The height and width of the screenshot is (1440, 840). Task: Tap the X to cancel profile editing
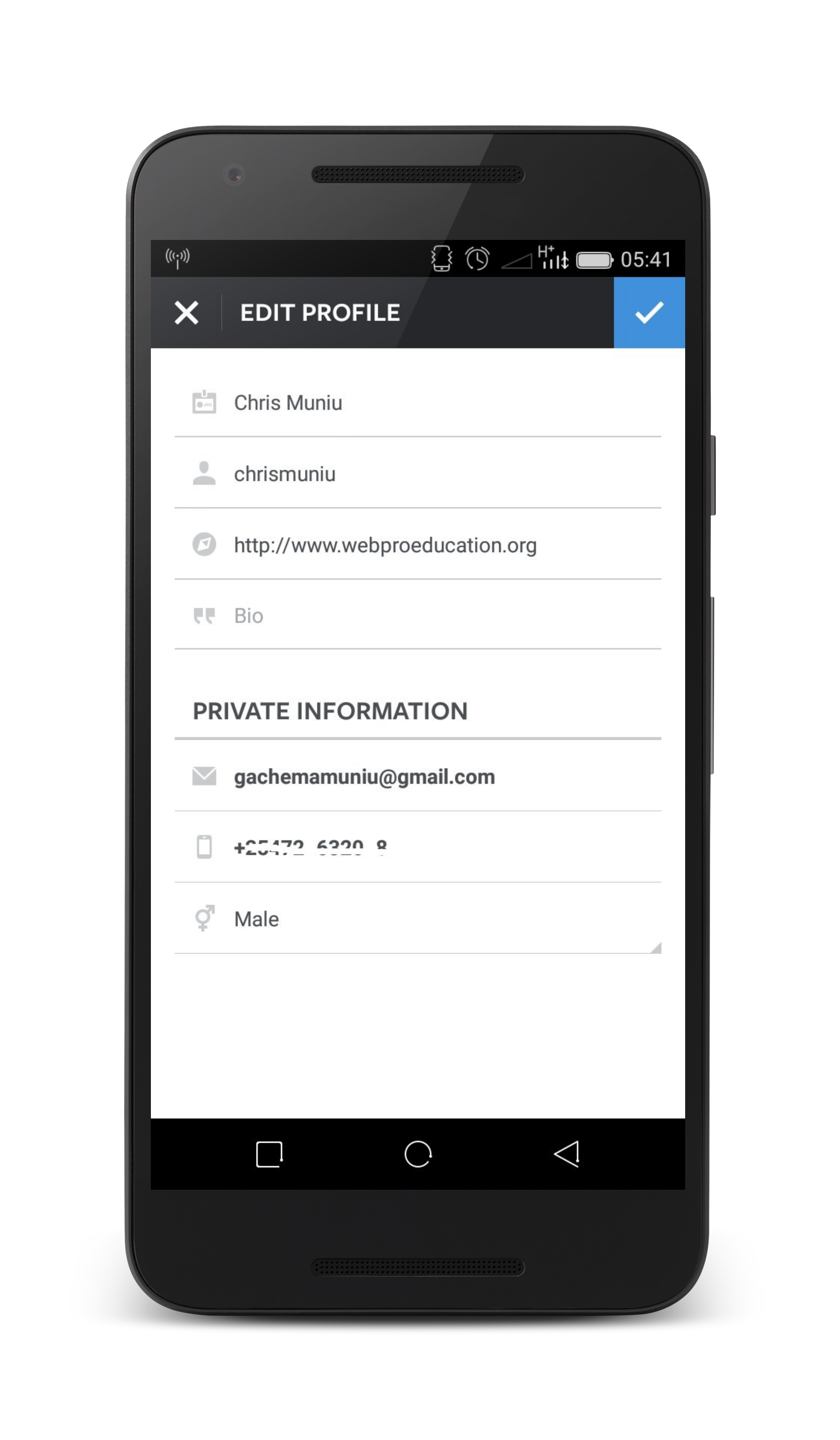187,313
